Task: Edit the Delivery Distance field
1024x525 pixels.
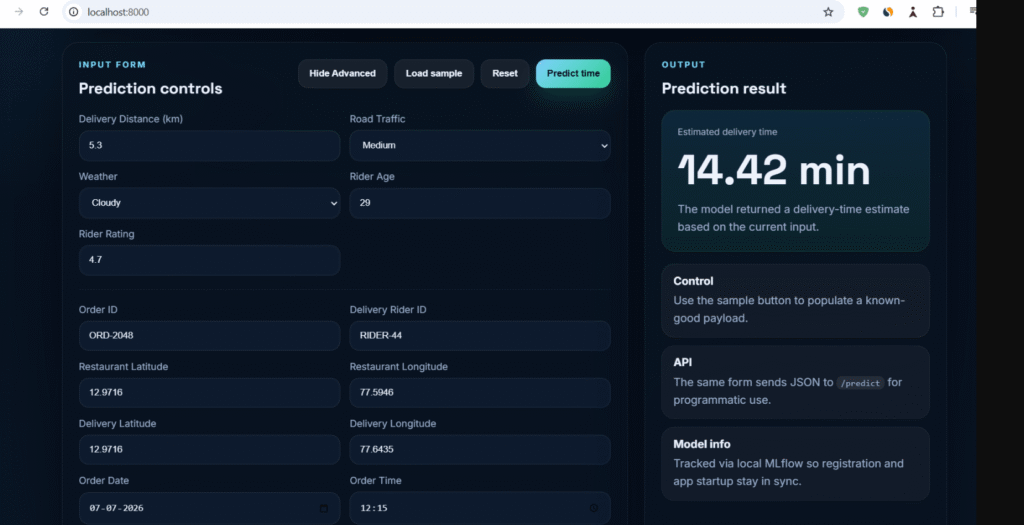Action: [209, 146]
